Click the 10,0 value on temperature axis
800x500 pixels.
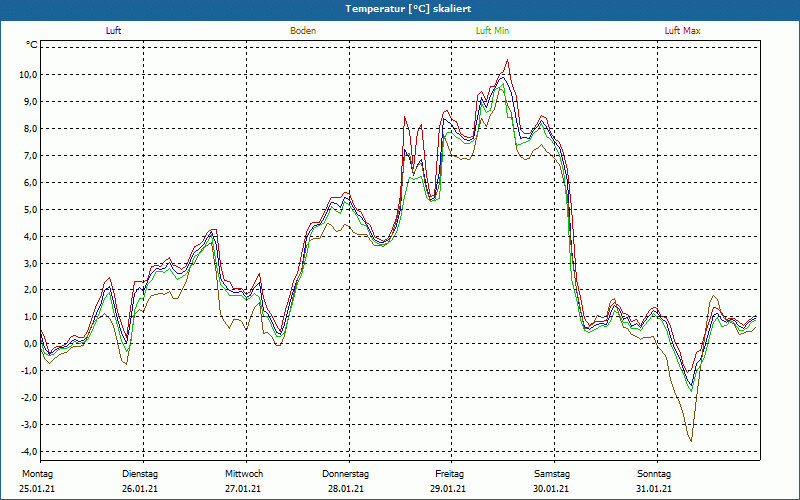tap(26, 75)
